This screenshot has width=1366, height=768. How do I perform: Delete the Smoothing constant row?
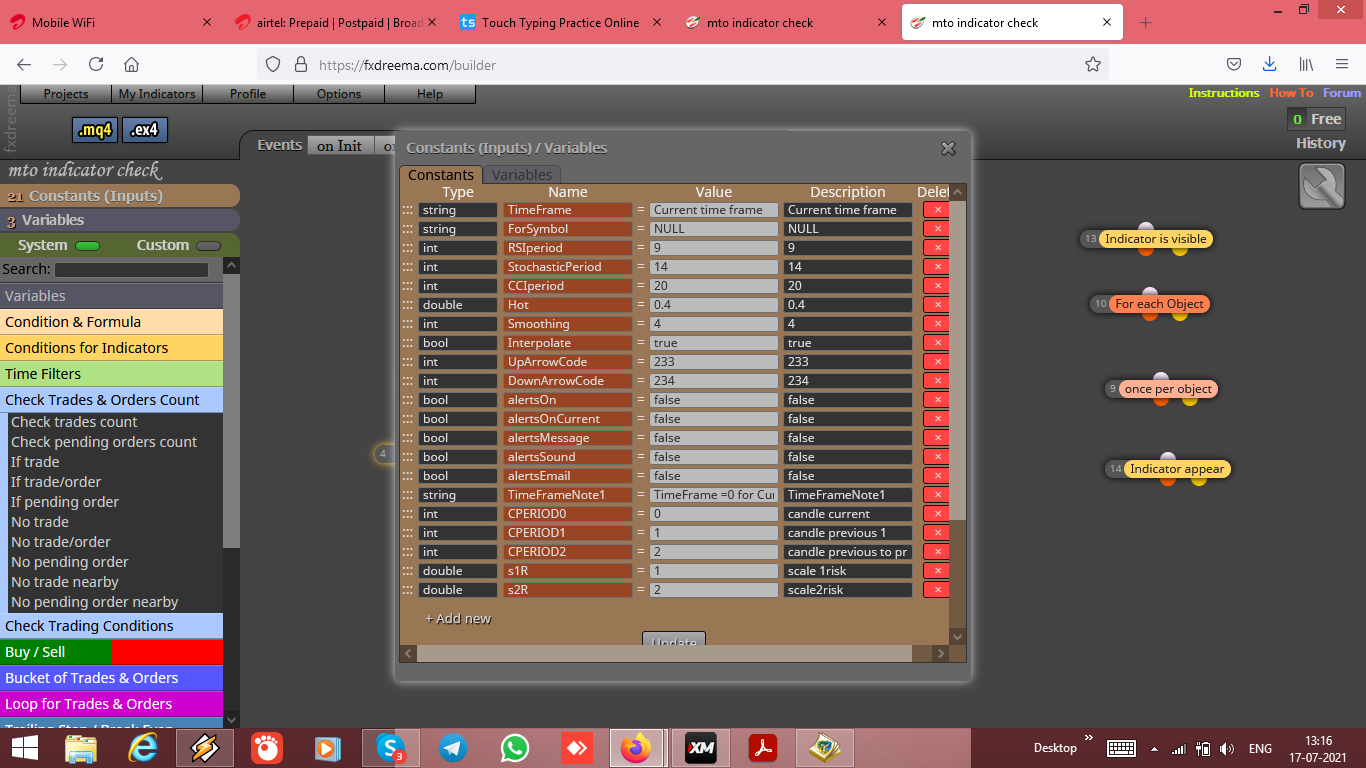tap(937, 324)
